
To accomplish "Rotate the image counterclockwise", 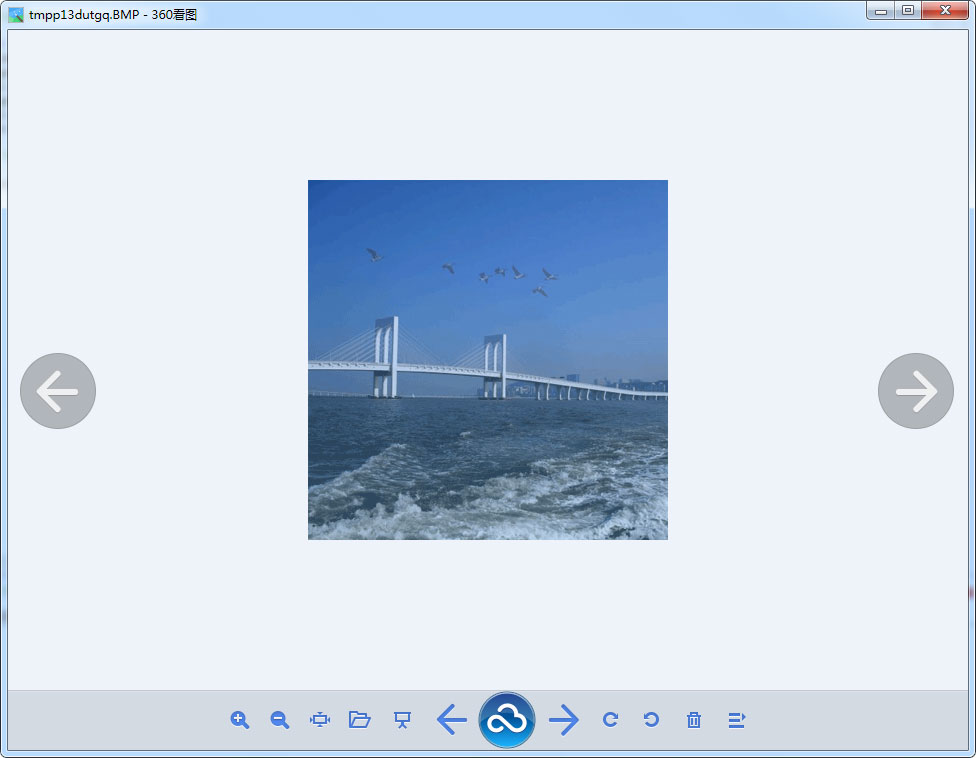I will coord(651,720).
